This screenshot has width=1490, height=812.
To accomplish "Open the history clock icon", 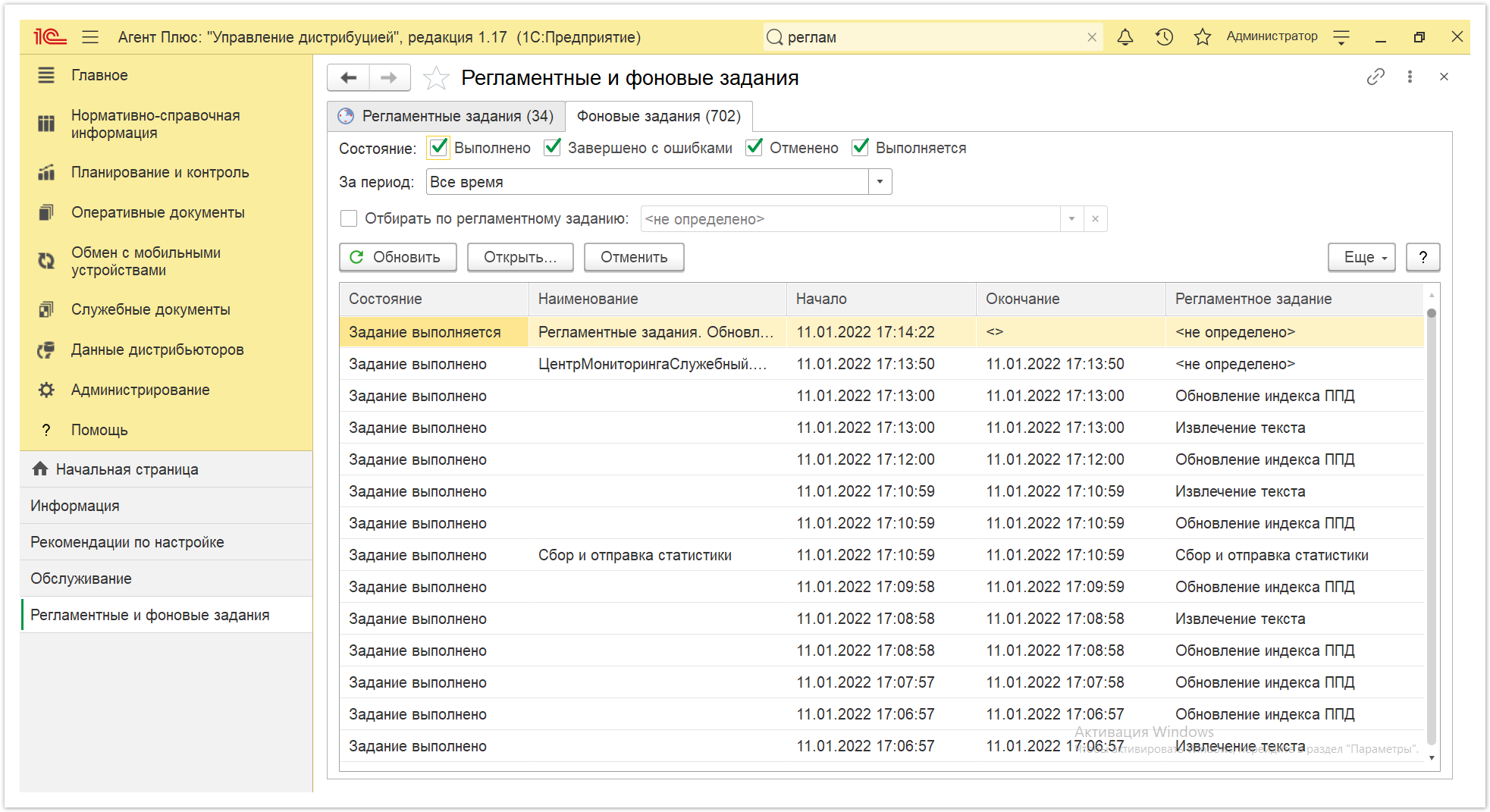I will [x=1164, y=36].
